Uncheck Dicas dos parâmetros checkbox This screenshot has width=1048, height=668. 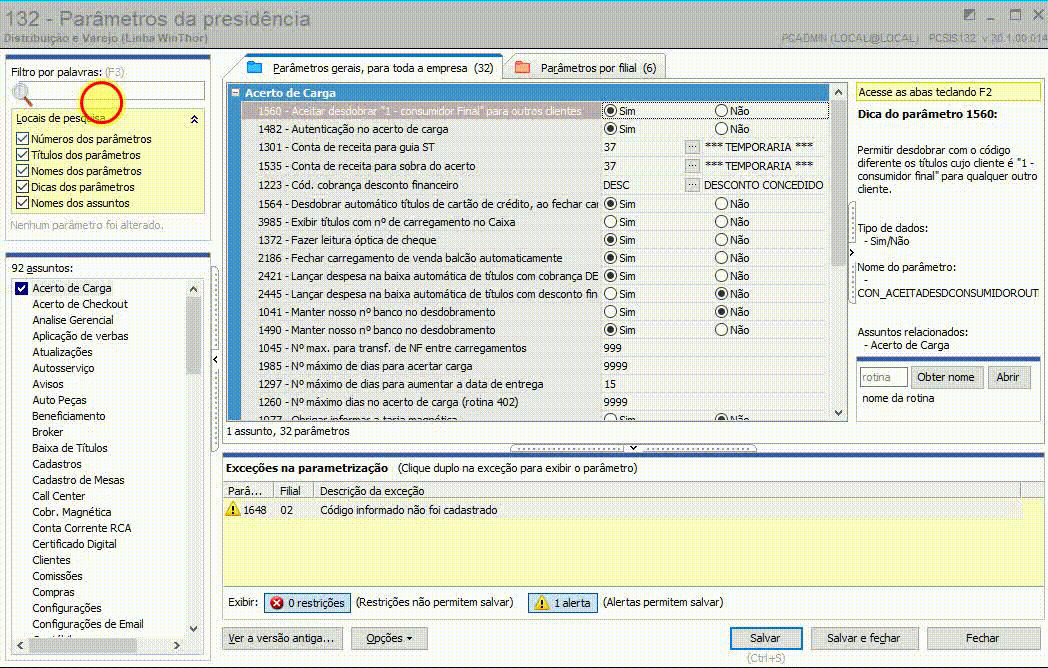[22, 187]
